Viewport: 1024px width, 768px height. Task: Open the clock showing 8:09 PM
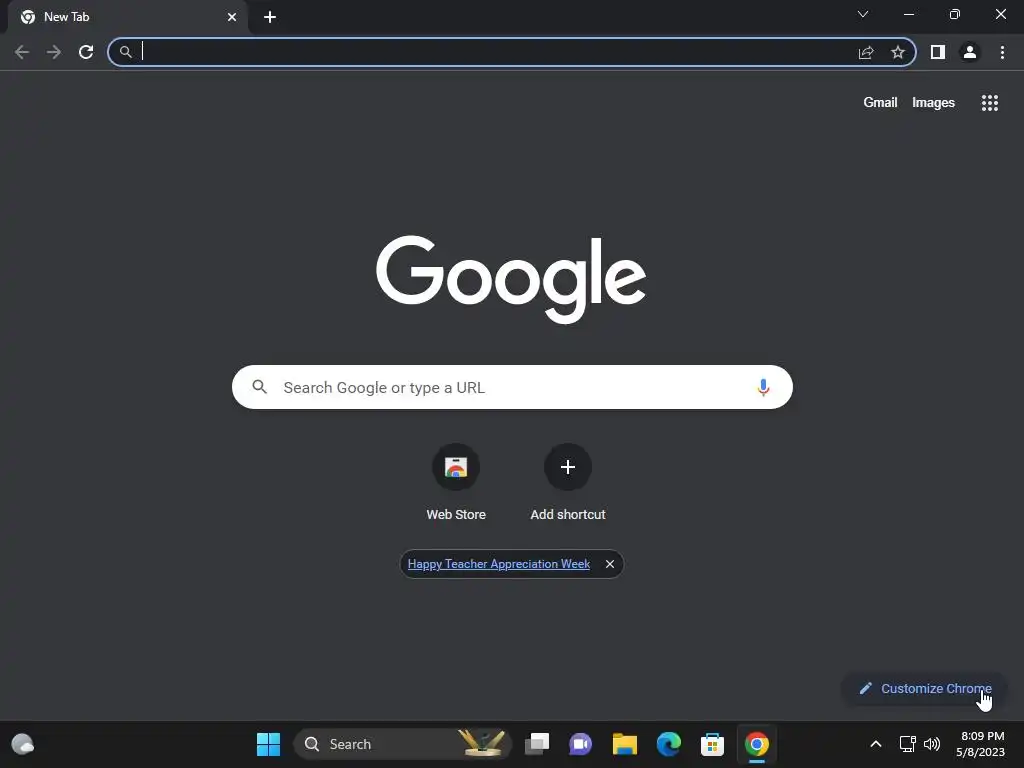click(980, 744)
